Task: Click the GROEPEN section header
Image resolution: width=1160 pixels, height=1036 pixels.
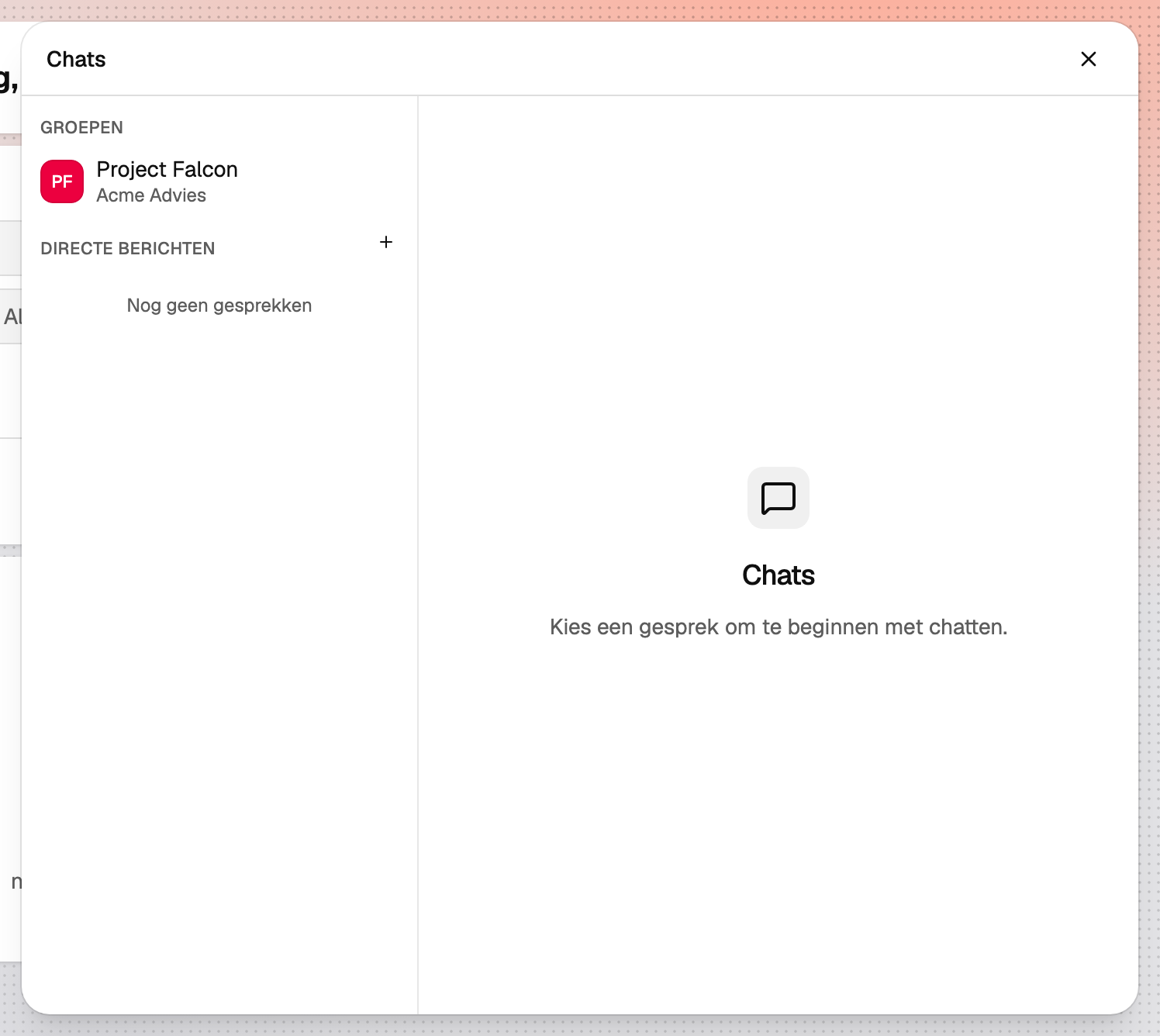Action: pyautogui.click(x=81, y=127)
